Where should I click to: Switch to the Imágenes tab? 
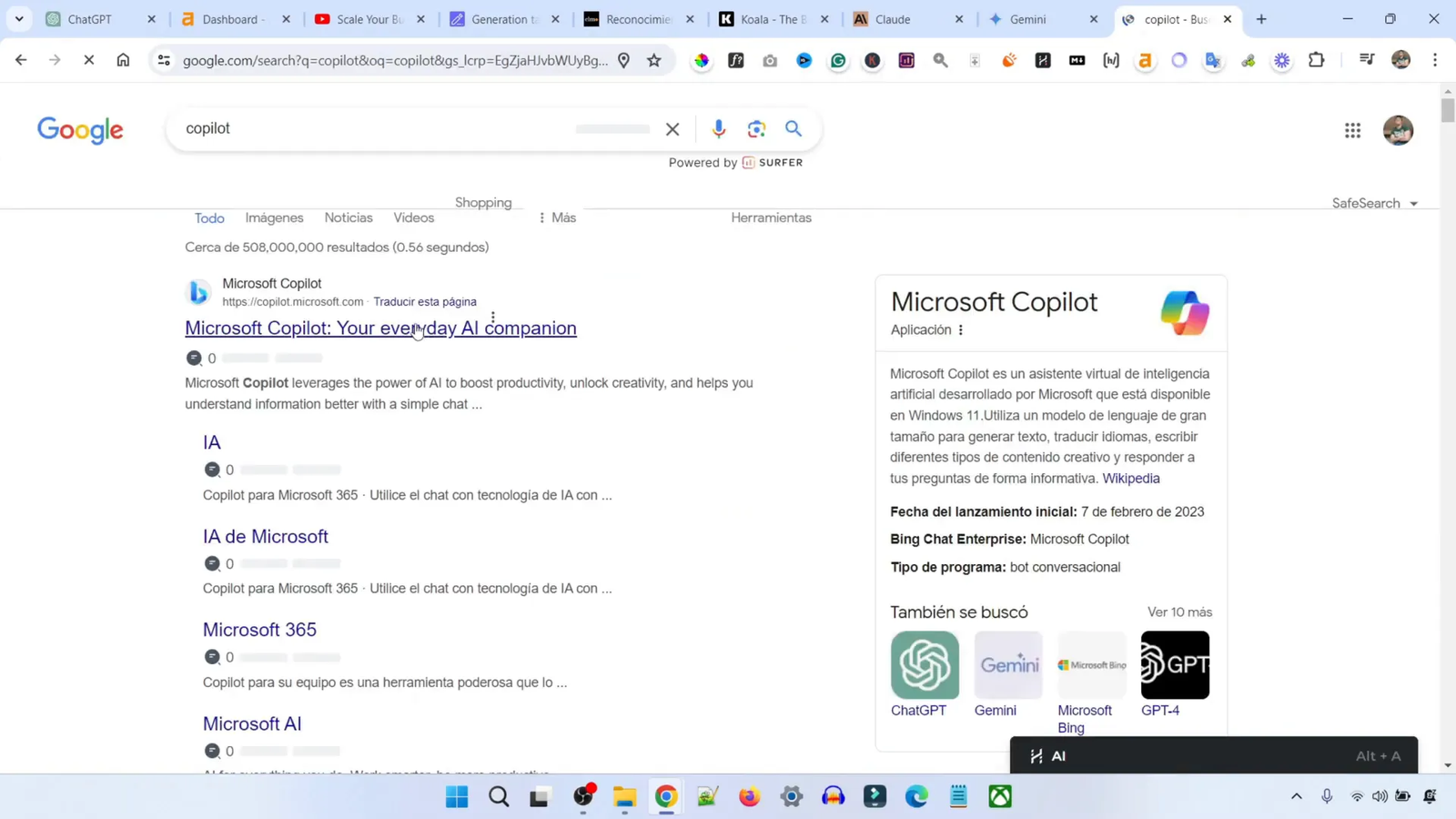pos(274,217)
